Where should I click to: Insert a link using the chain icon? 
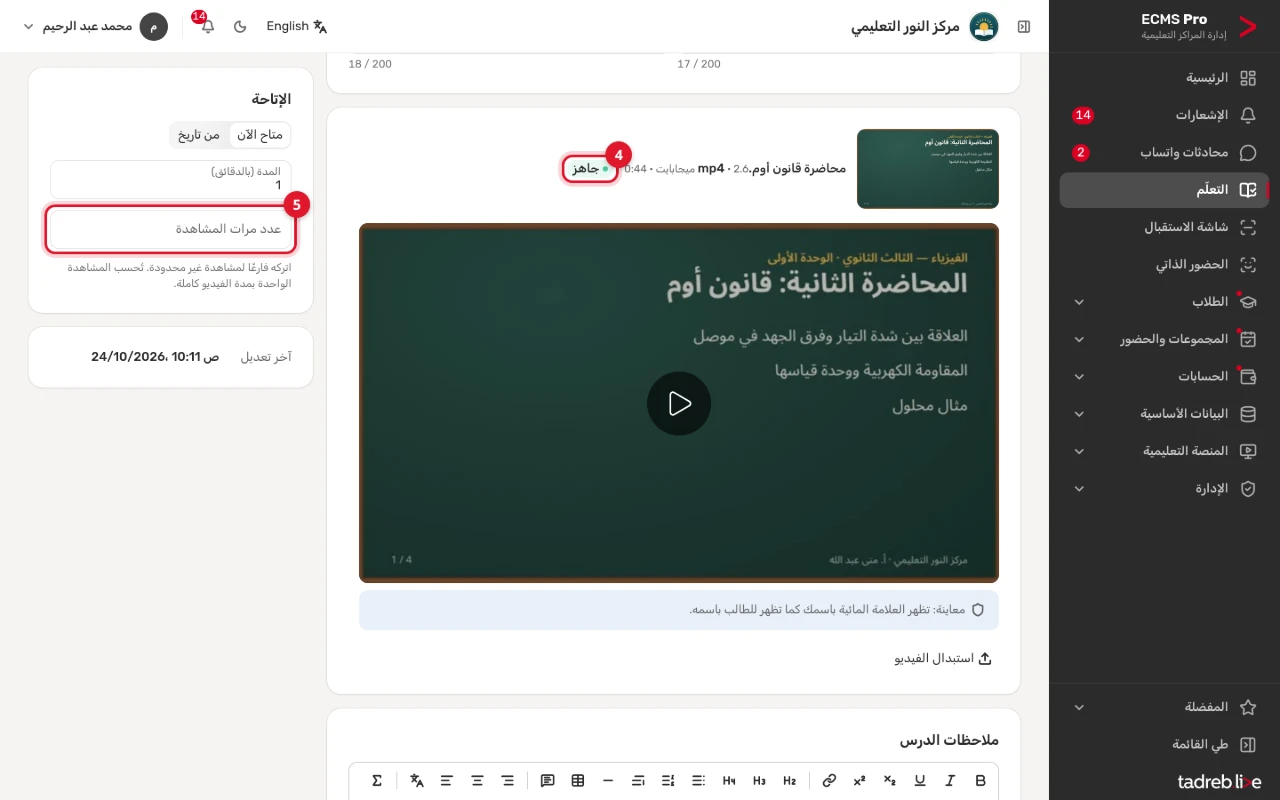click(x=829, y=780)
